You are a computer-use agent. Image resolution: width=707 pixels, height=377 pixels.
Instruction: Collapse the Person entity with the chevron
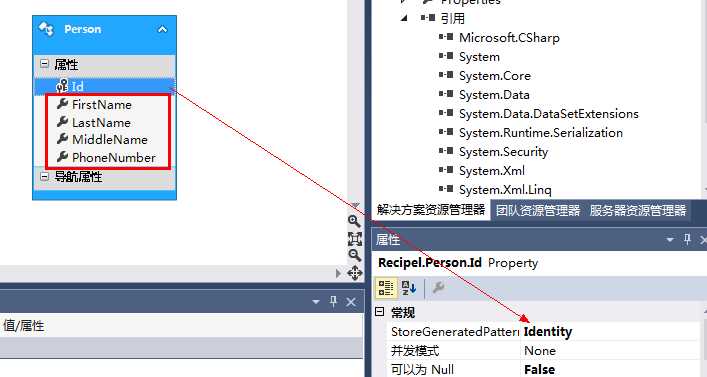[162, 30]
